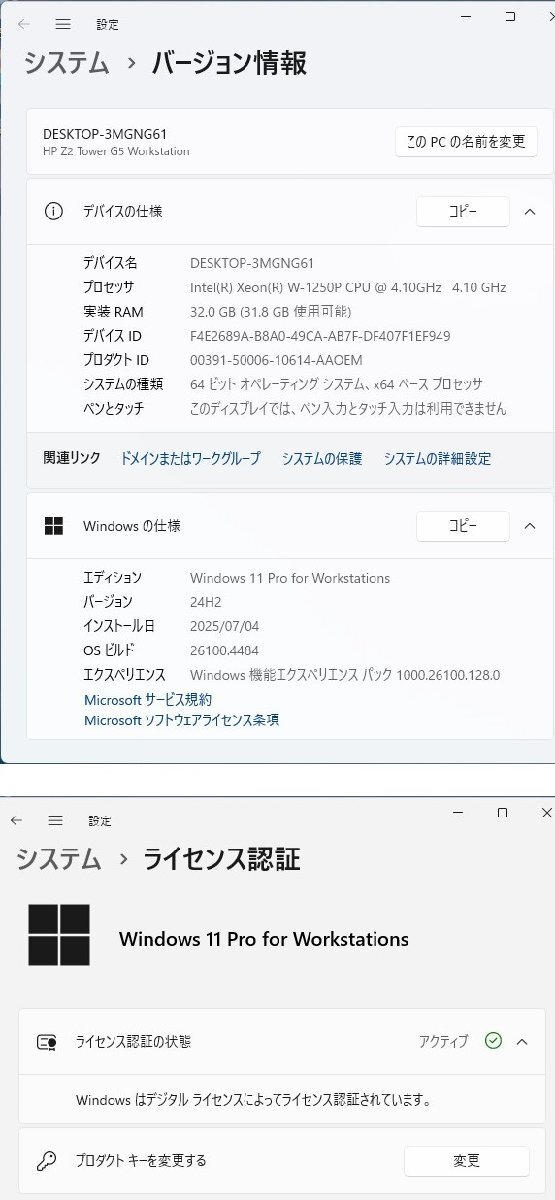
Task: Go back in the ライセンス認証 settings window
Action: pyautogui.click(x=16, y=820)
